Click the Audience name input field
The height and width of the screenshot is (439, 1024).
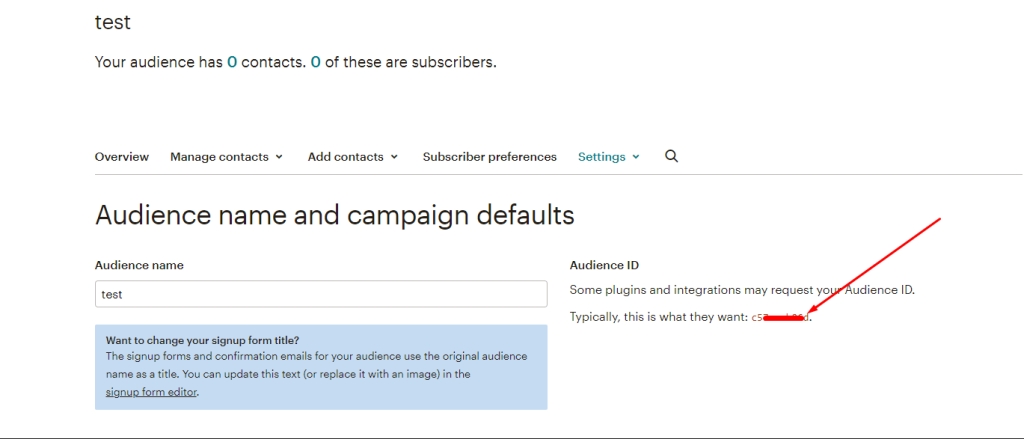tap(321, 294)
